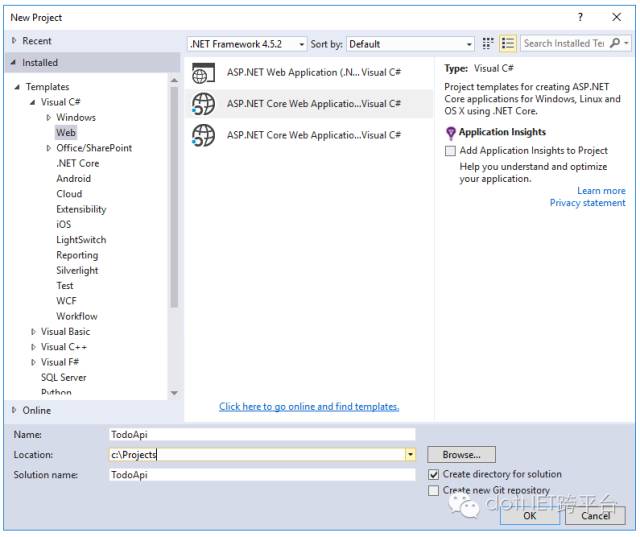
Task: Click the Name field containing TodoApi
Action: (262, 434)
